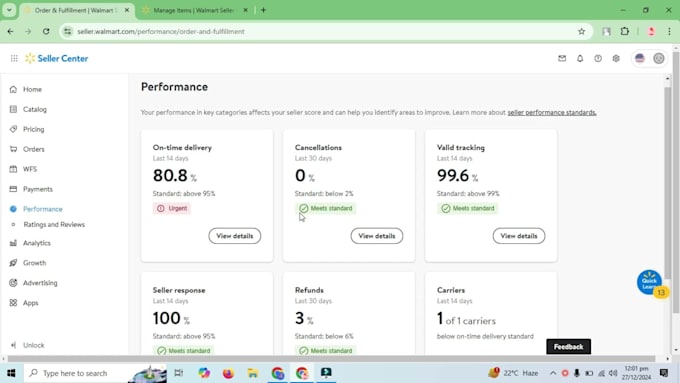Bookmark this page with star icon
This screenshot has width=680, height=383.
click(x=582, y=31)
